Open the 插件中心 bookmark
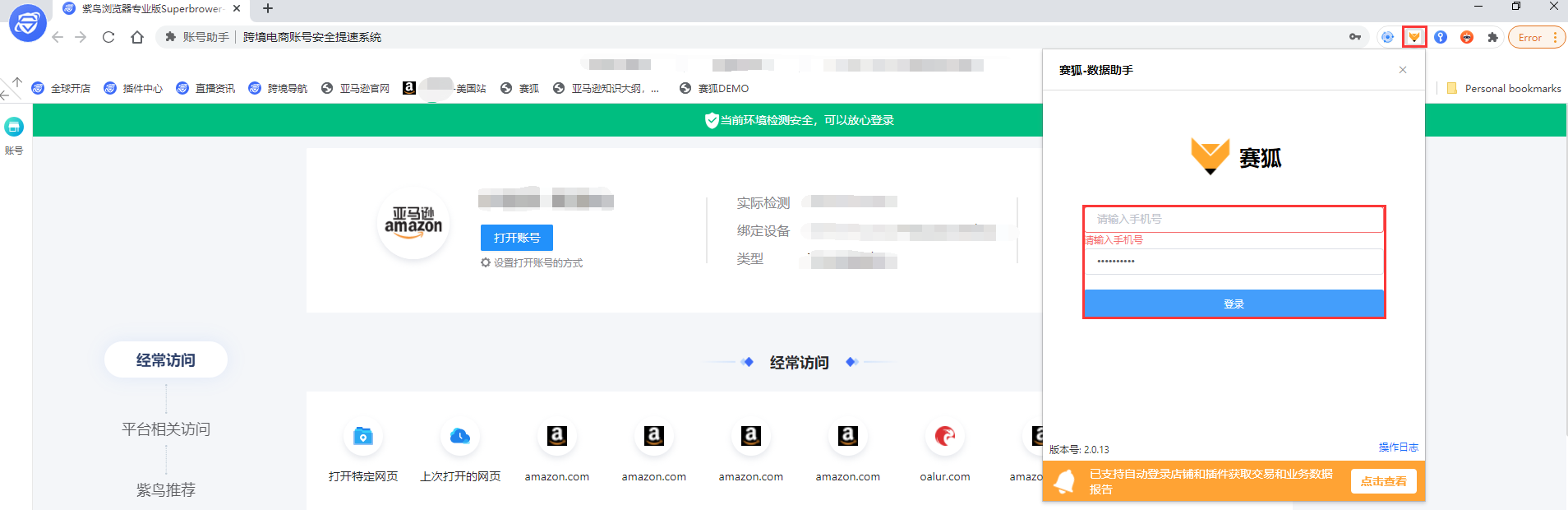Viewport: 1568px width, 510px height. 133,88
